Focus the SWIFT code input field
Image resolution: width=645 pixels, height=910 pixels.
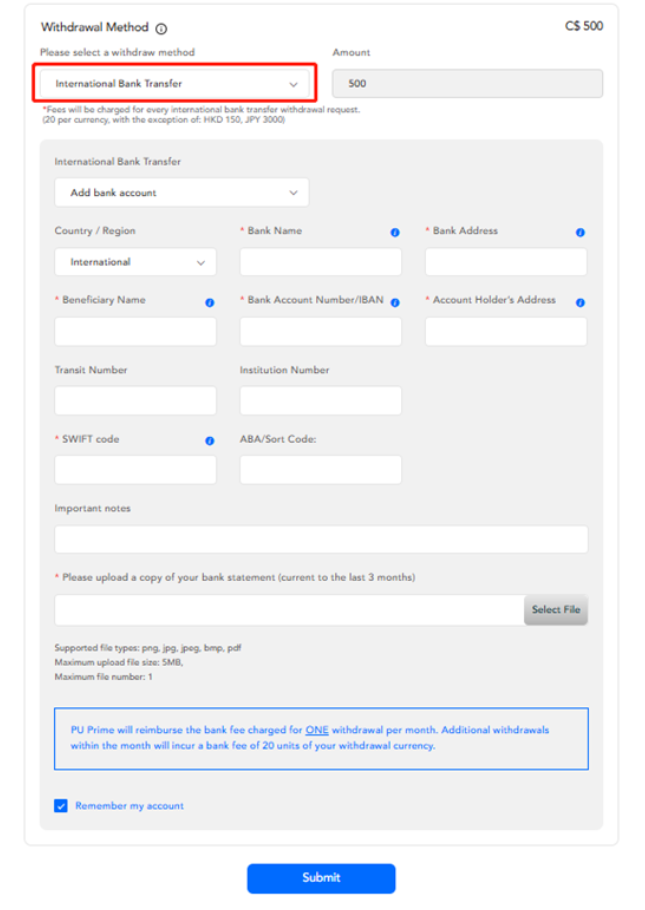(x=135, y=470)
